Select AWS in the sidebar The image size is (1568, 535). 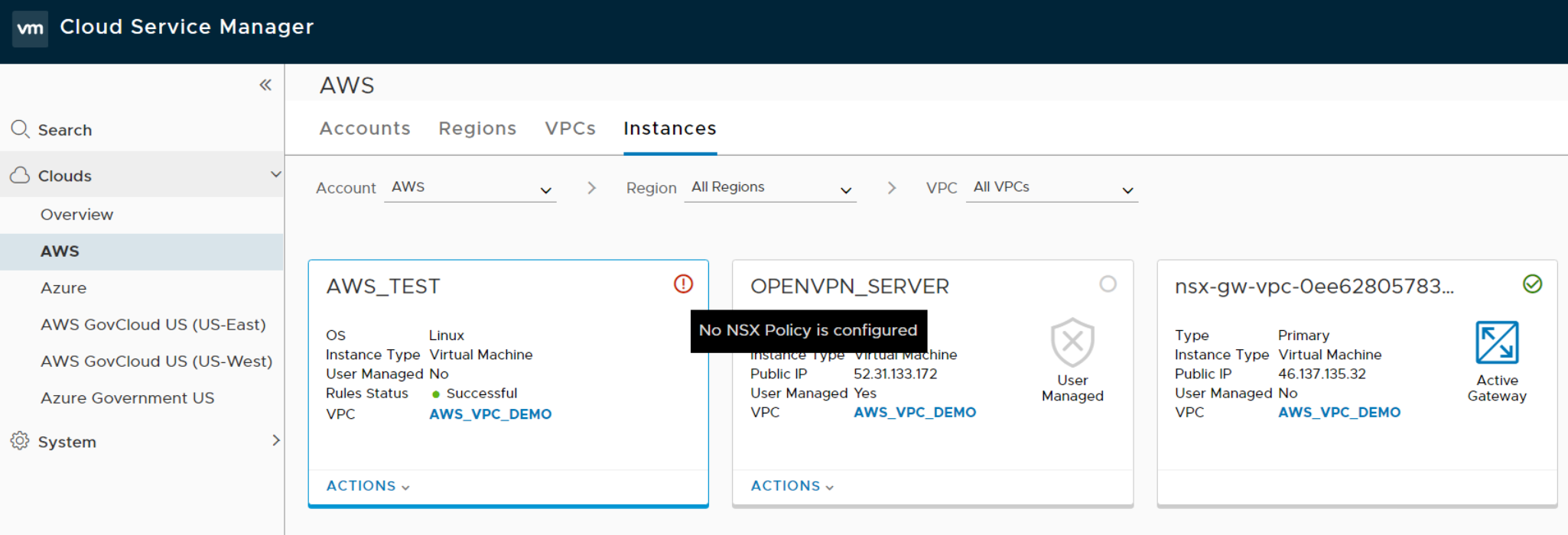click(142, 251)
